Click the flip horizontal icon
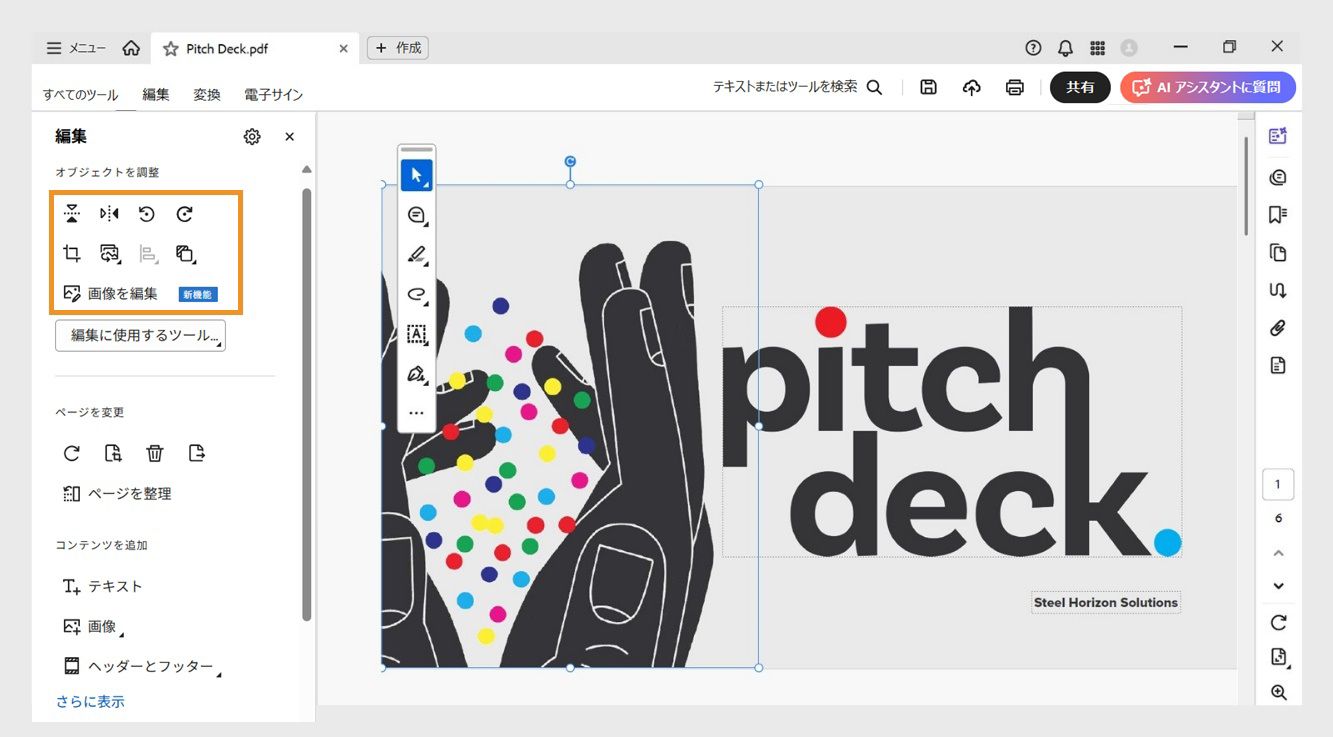 [x=109, y=214]
